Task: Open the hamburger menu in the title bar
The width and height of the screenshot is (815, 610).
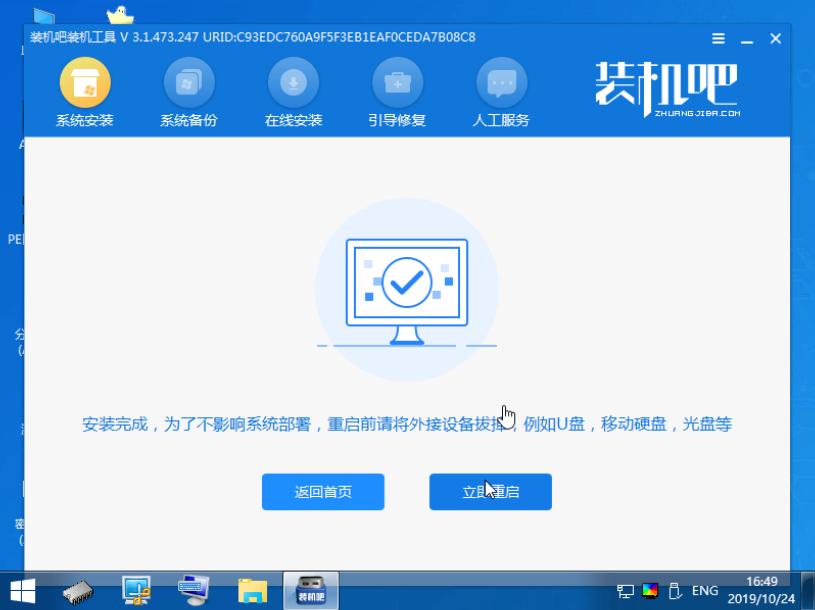Action: pyautogui.click(x=718, y=38)
